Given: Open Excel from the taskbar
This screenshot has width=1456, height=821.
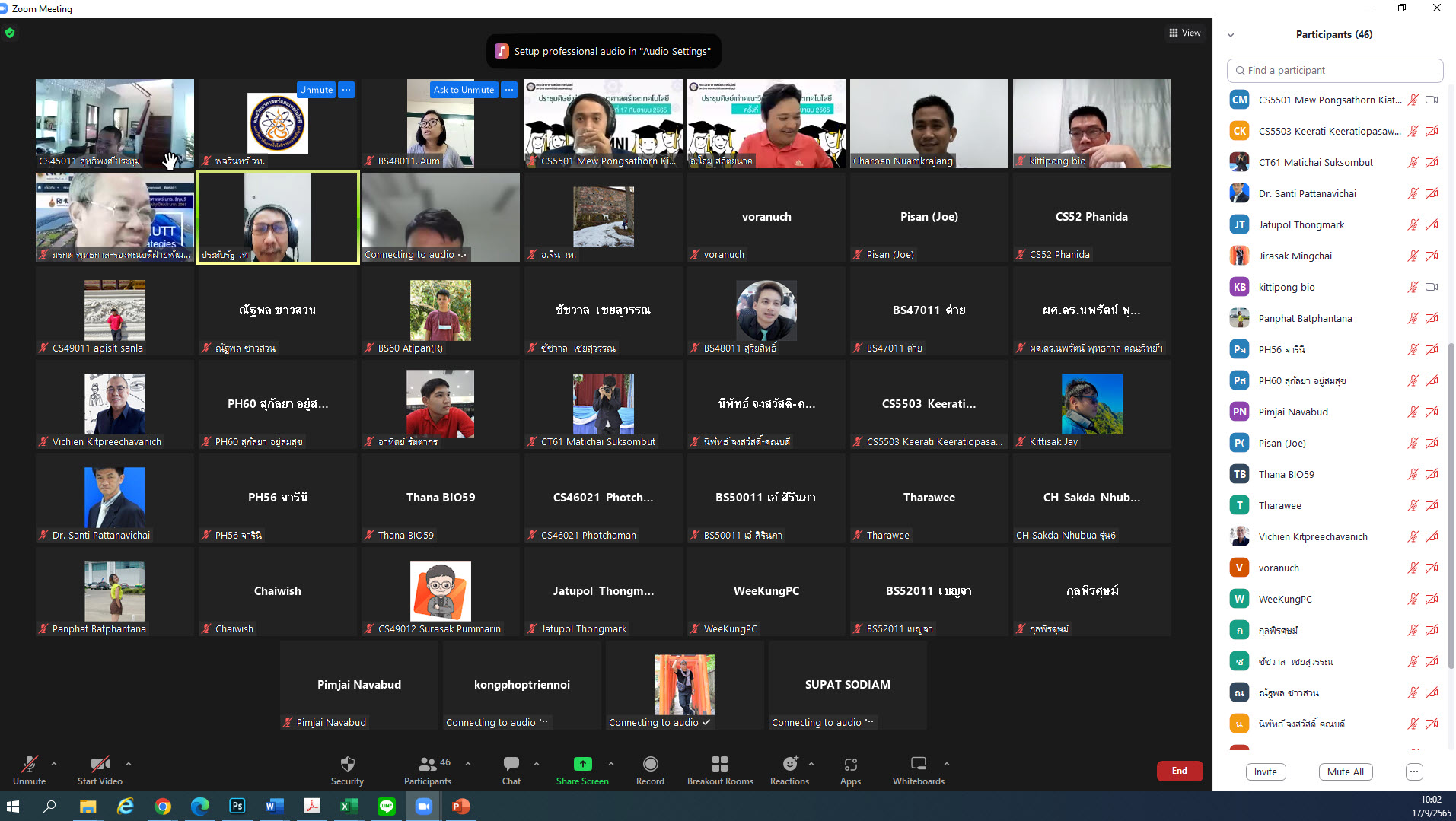Looking at the screenshot, I should pyautogui.click(x=349, y=806).
